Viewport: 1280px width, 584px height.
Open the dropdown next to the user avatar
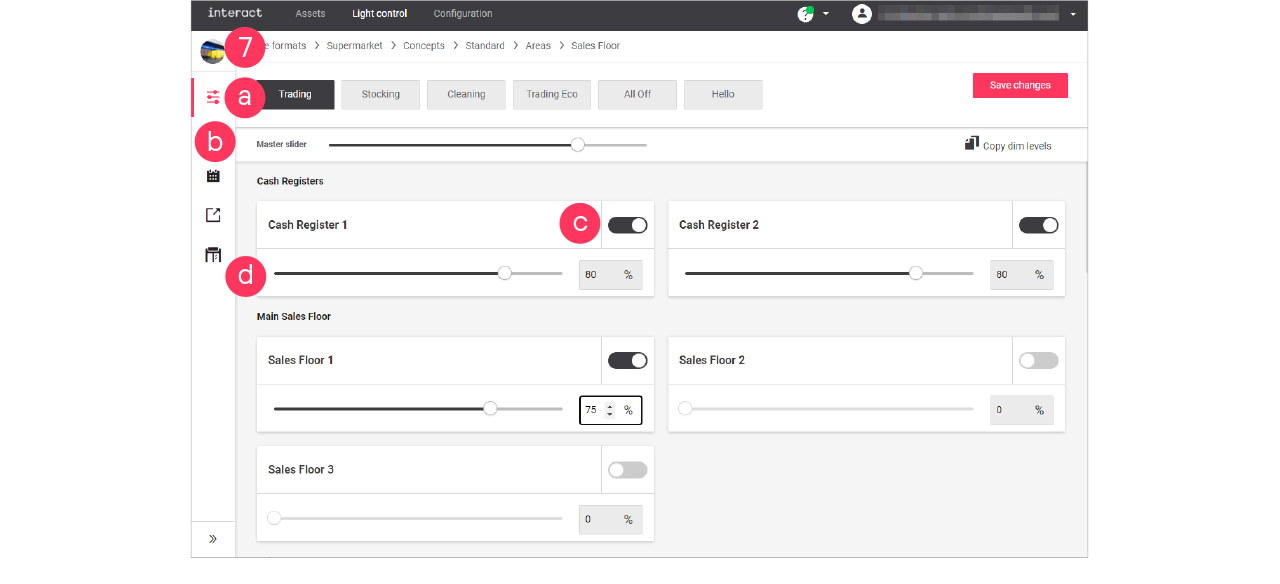(x=1072, y=14)
